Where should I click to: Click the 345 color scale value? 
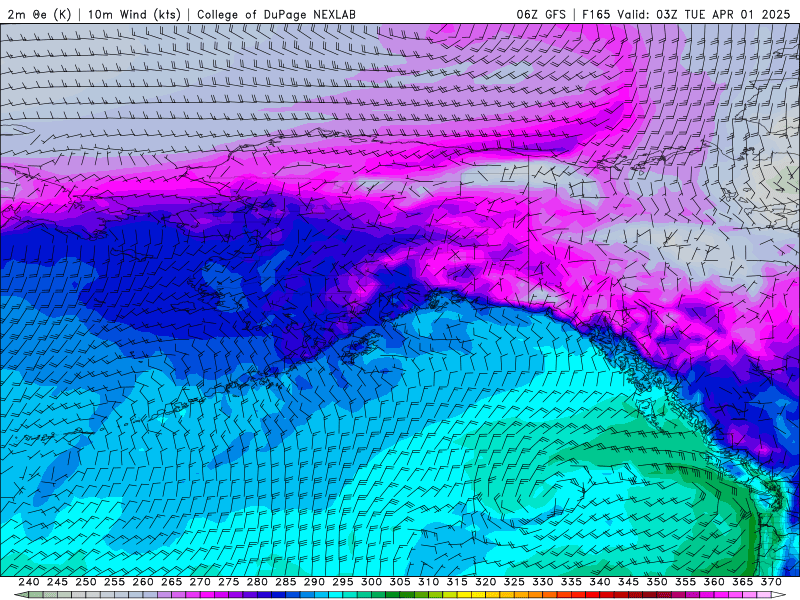(629, 582)
